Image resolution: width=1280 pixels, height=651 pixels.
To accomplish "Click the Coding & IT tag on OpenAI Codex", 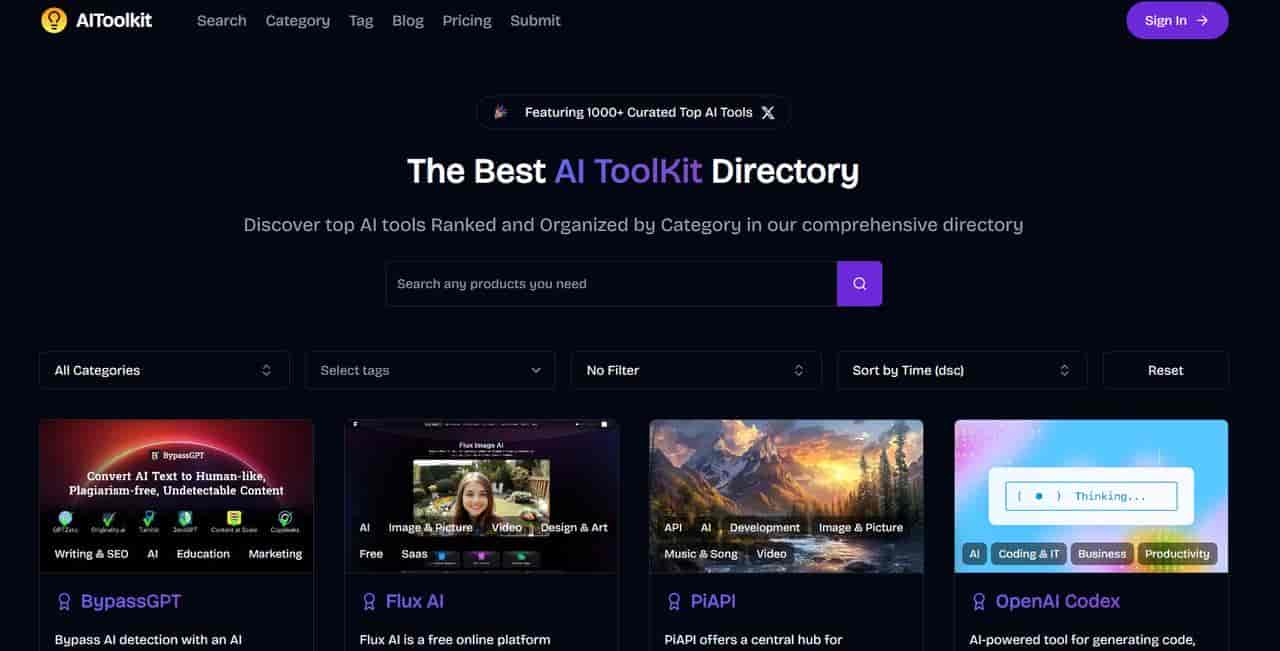I will (x=1028, y=554).
